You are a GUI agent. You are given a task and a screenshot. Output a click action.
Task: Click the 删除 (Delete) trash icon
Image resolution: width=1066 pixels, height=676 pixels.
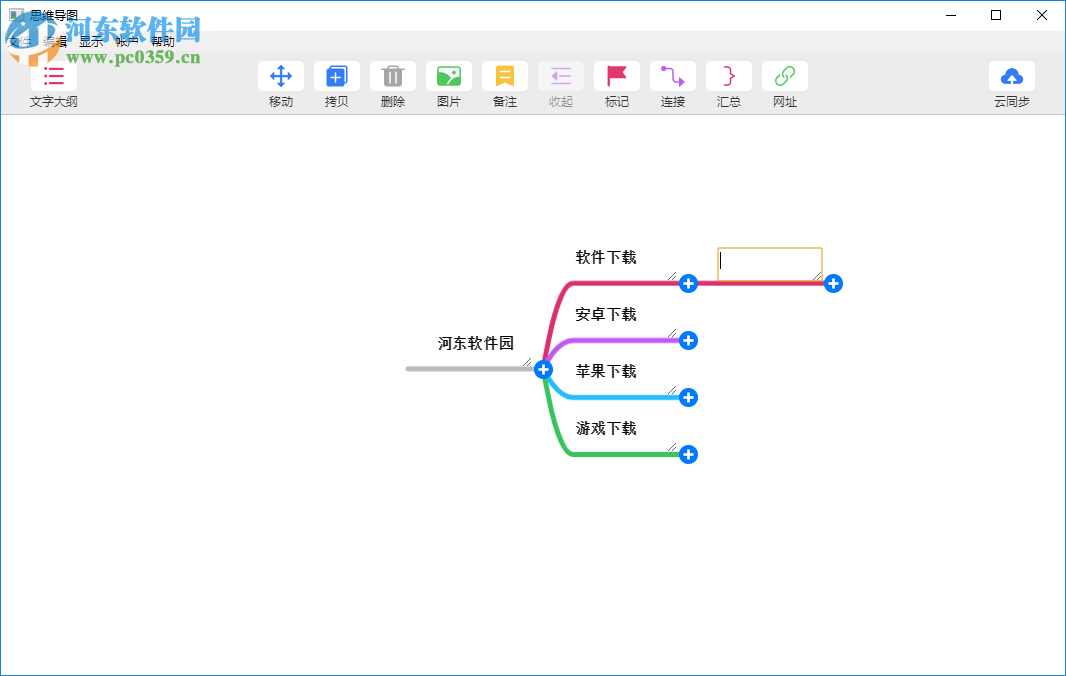393,76
